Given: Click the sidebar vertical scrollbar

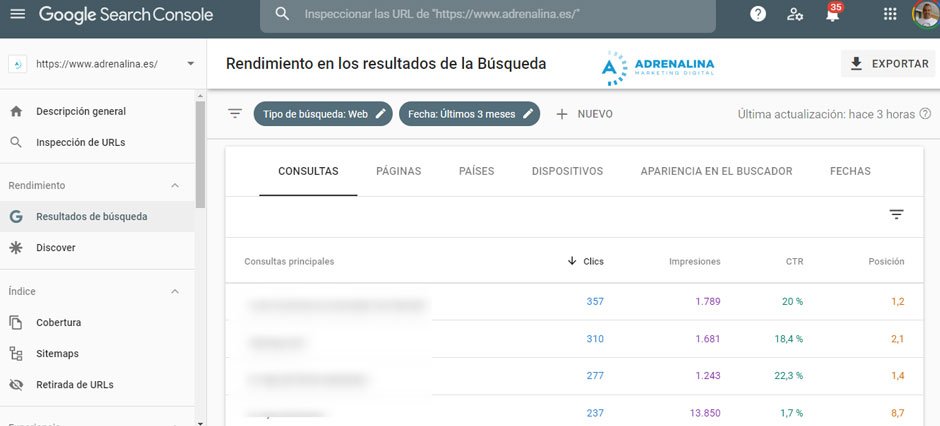Looking at the screenshot, I should 200,155.
